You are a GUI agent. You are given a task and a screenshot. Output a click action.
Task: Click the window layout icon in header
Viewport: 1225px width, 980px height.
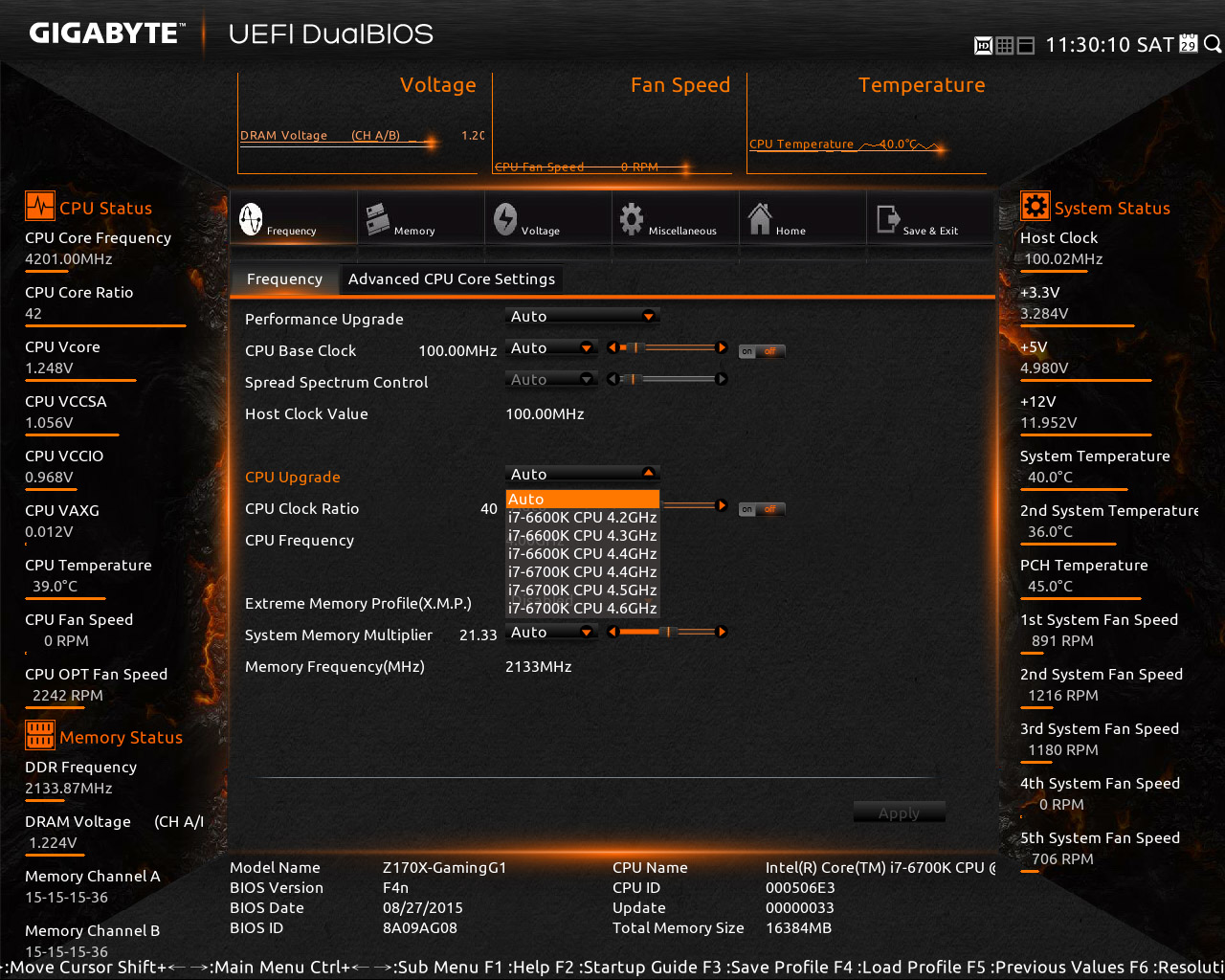pos(1025,45)
